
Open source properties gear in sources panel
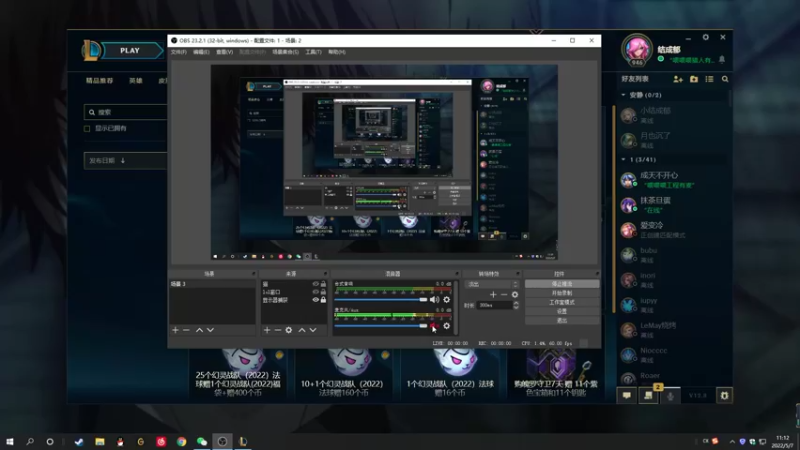tap(289, 330)
